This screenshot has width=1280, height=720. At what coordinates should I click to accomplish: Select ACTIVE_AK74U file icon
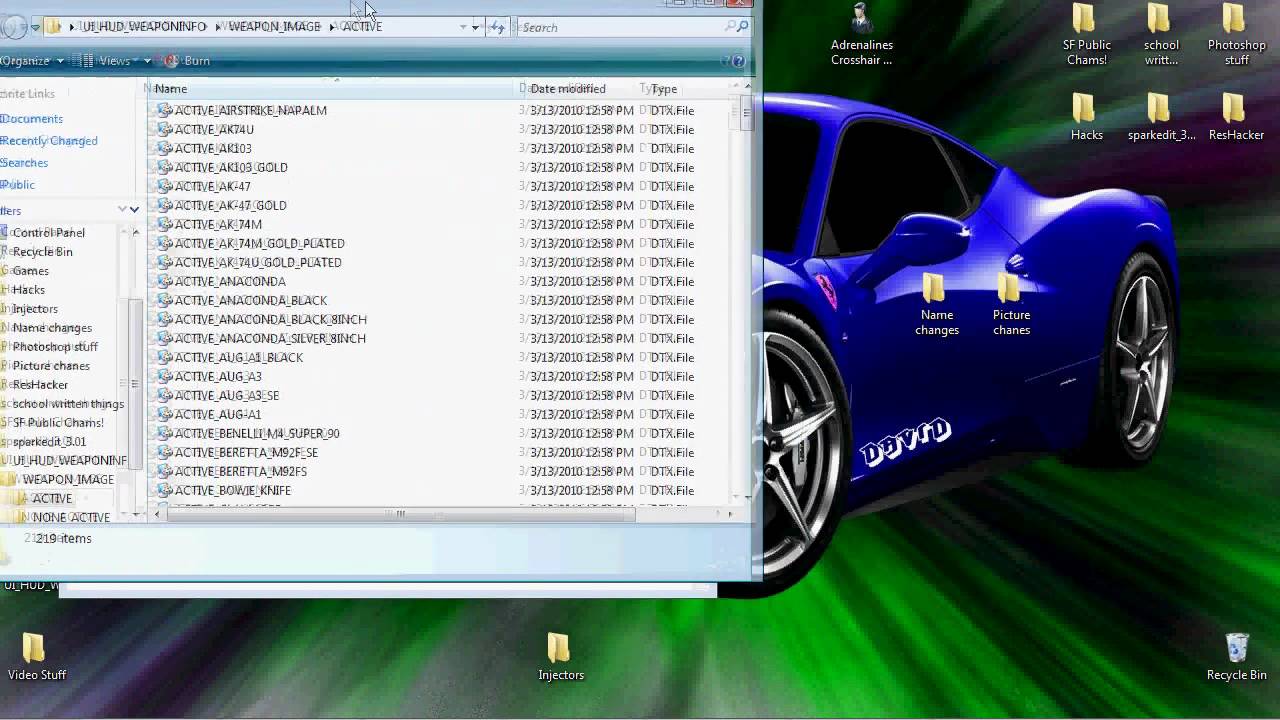(x=164, y=129)
